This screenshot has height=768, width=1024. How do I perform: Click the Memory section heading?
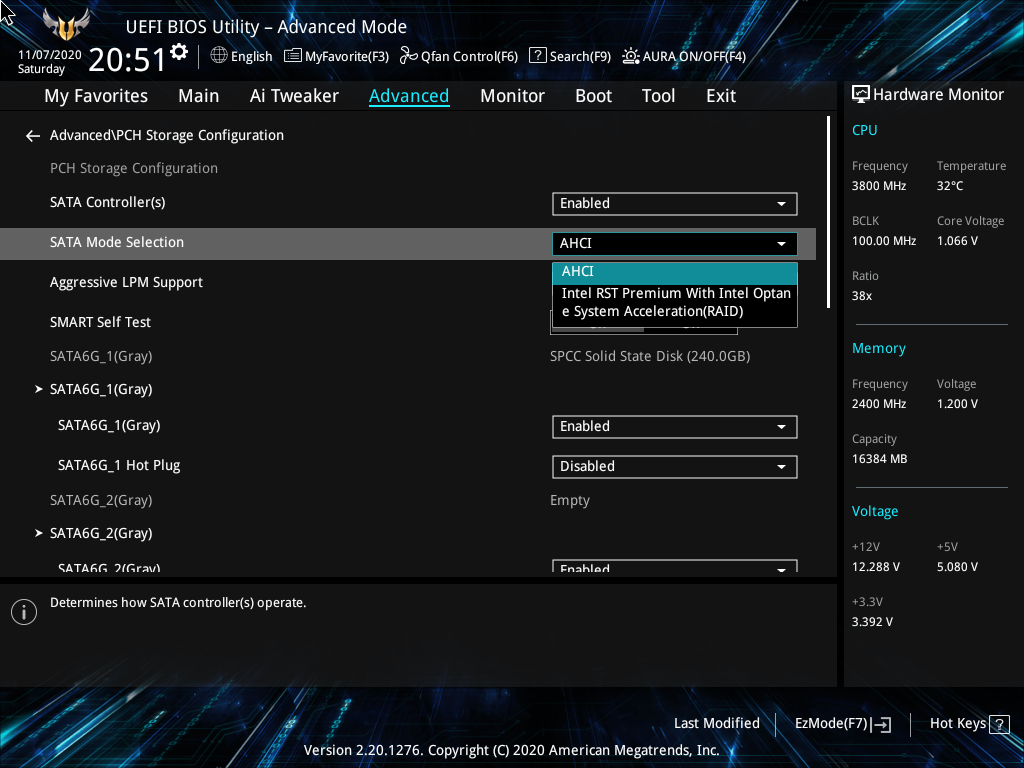click(x=878, y=348)
